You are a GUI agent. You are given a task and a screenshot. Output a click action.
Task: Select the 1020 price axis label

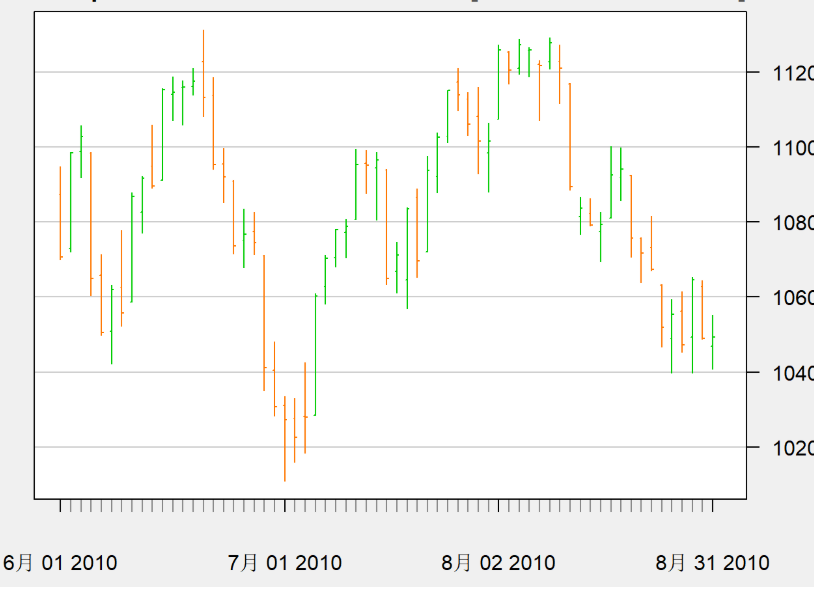coord(780,447)
